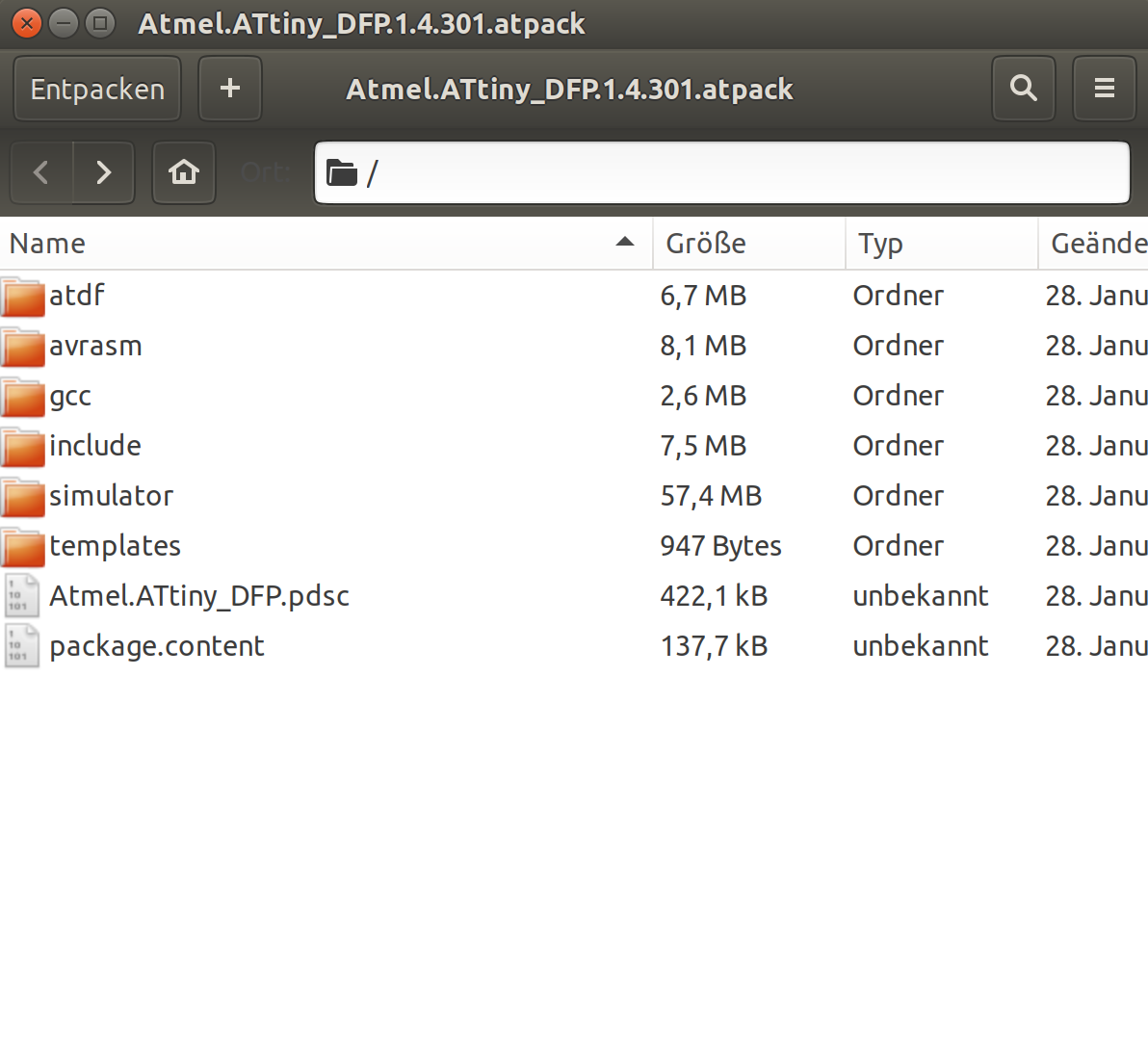Screen dimensions: 1148x1040
Task: Close the archive manager window
Action: (x=27, y=23)
